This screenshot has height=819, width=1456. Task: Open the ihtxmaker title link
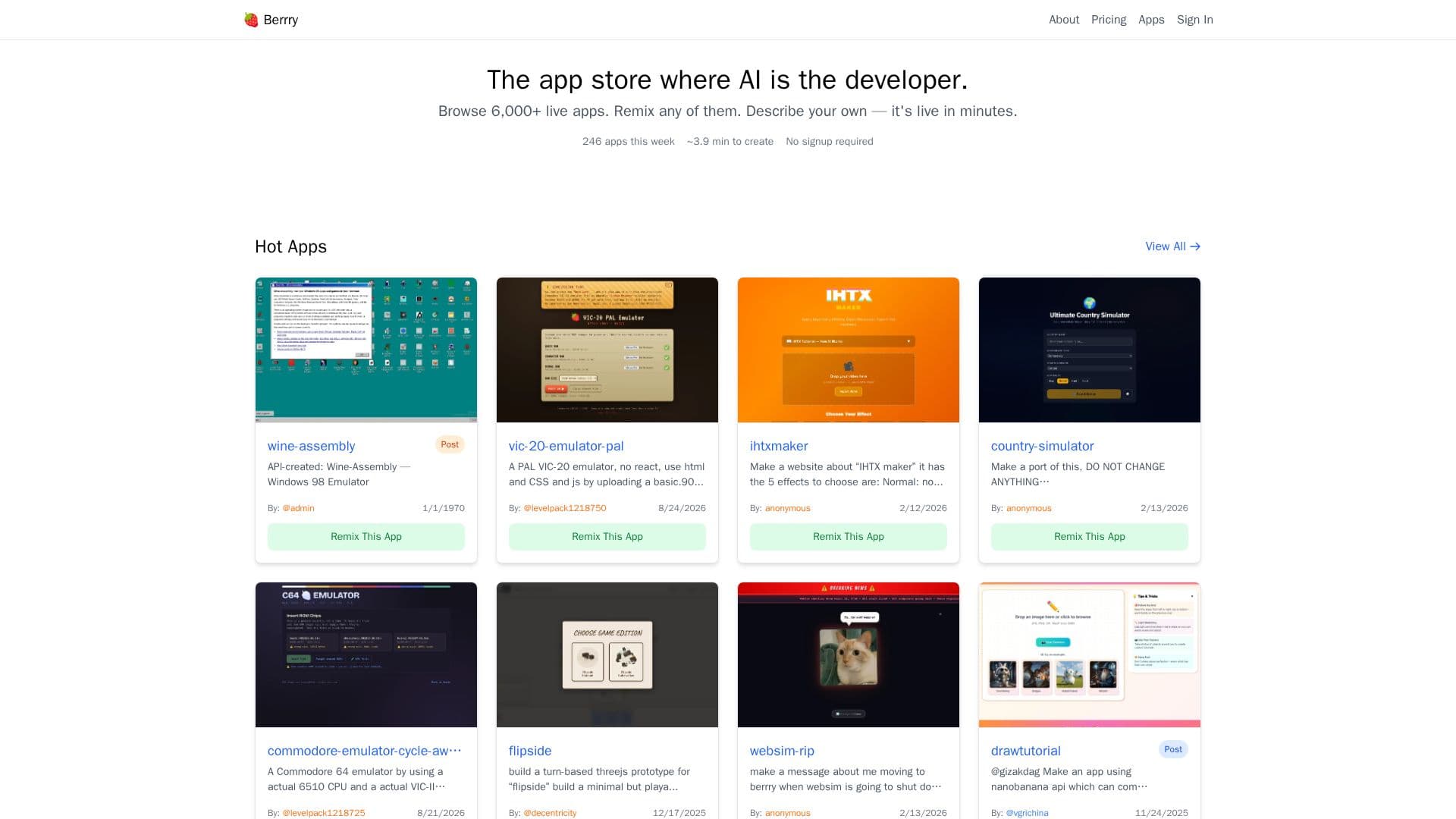(779, 446)
